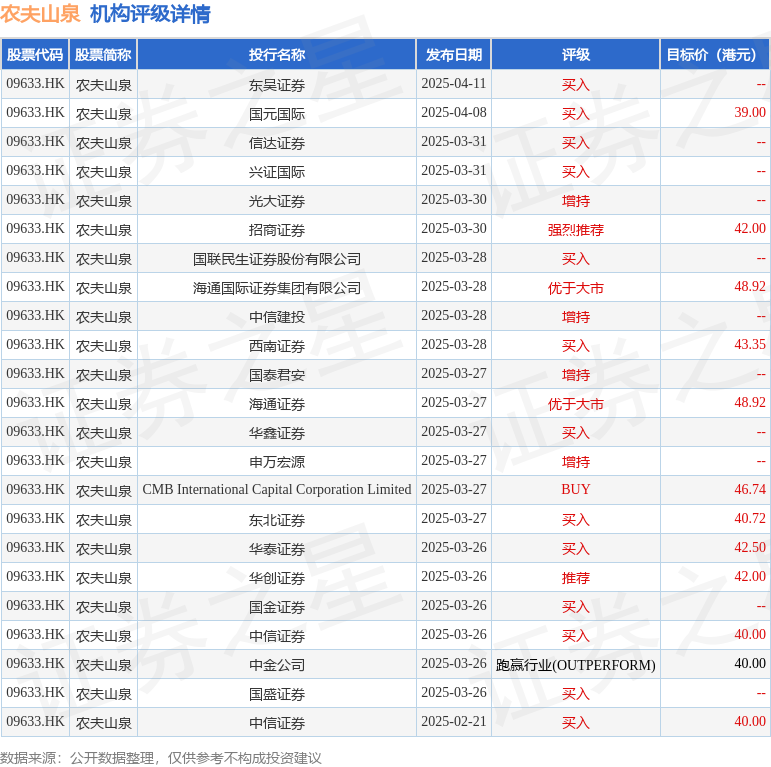Screen dimensions: 771x767
Task: Click 优于大市 rating in the 海通证券 row
Action: pyautogui.click(x=576, y=404)
